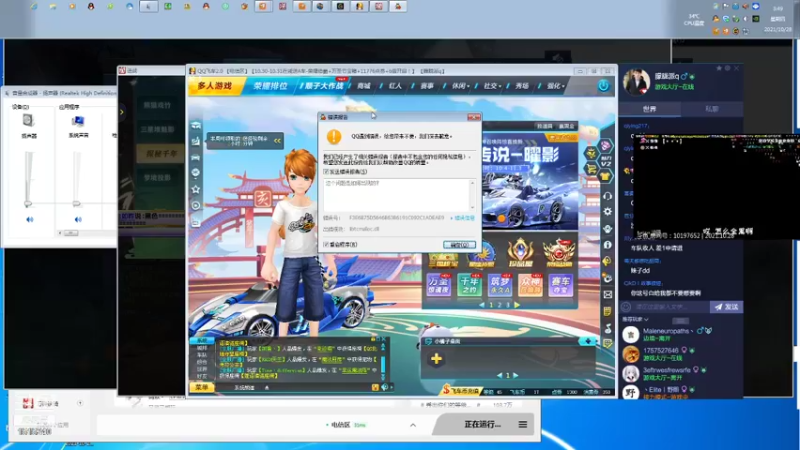Screen dimensions: 800x450
Task: Open the 赛车夺宝 event tile
Action: click(561, 285)
